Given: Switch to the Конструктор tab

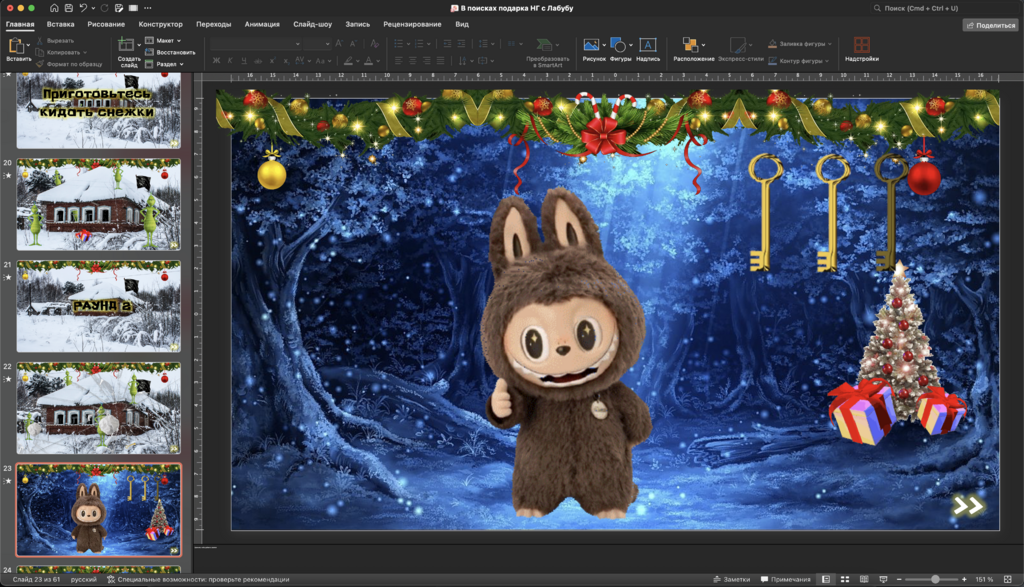Looking at the screenshot, I should 161,24.
